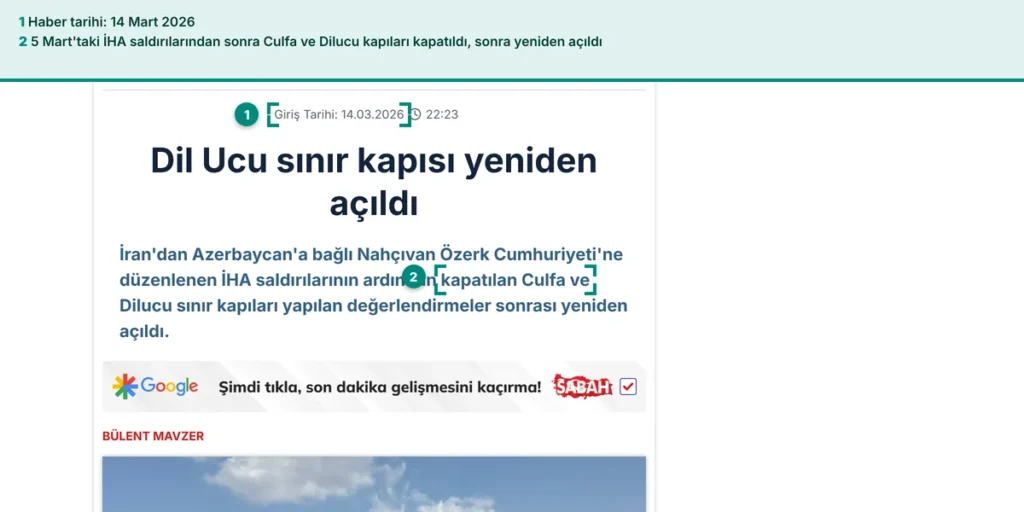The width and height of the screenshot is (1024, 512).
Task: Open author link BÜLENT MAVZER
Action: (x=153, y=436)
